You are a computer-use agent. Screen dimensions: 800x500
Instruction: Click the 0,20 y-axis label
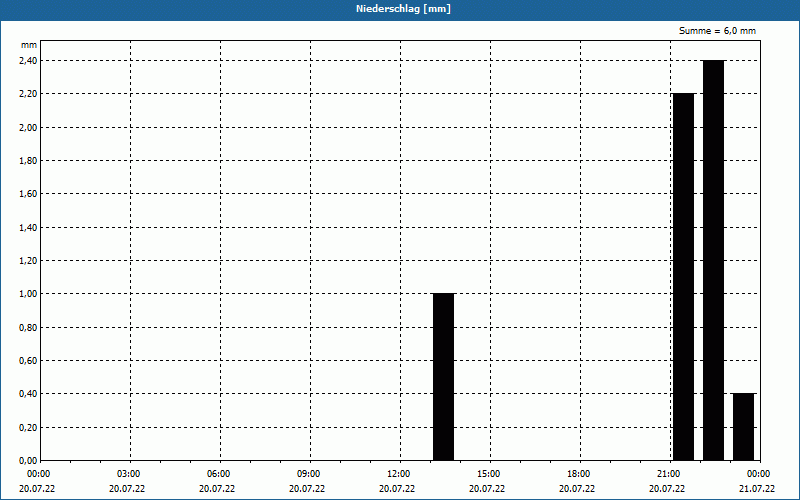(28, 428)
